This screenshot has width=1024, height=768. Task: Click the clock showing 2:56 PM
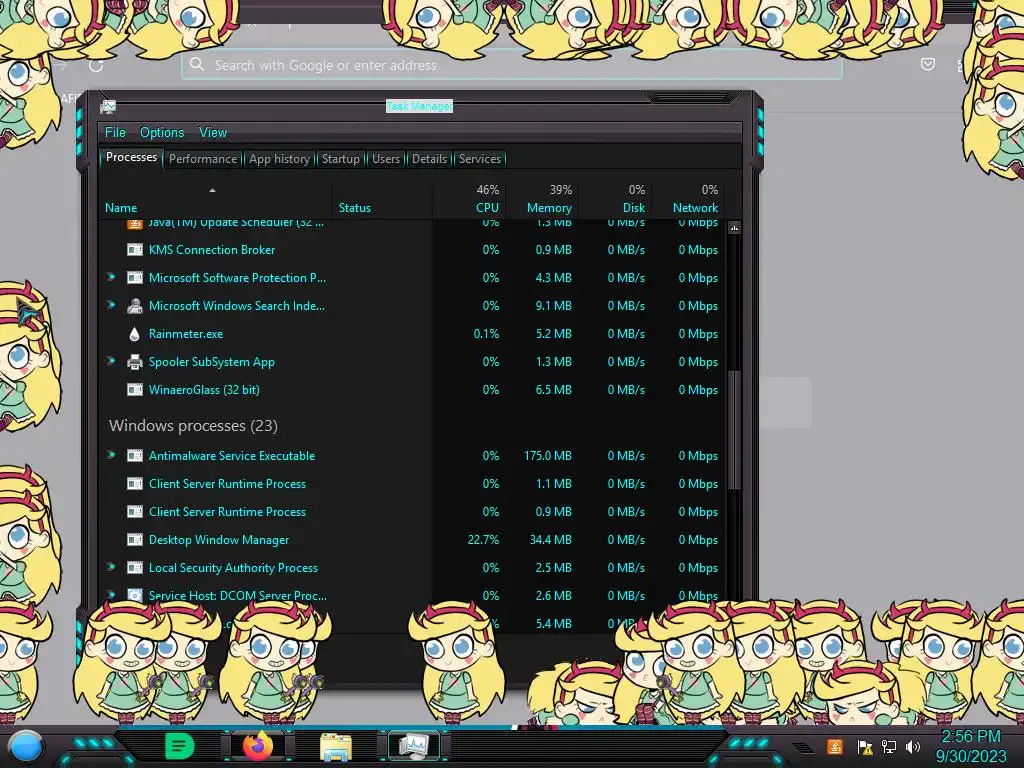pyautogui.click(x=970, y=737)
